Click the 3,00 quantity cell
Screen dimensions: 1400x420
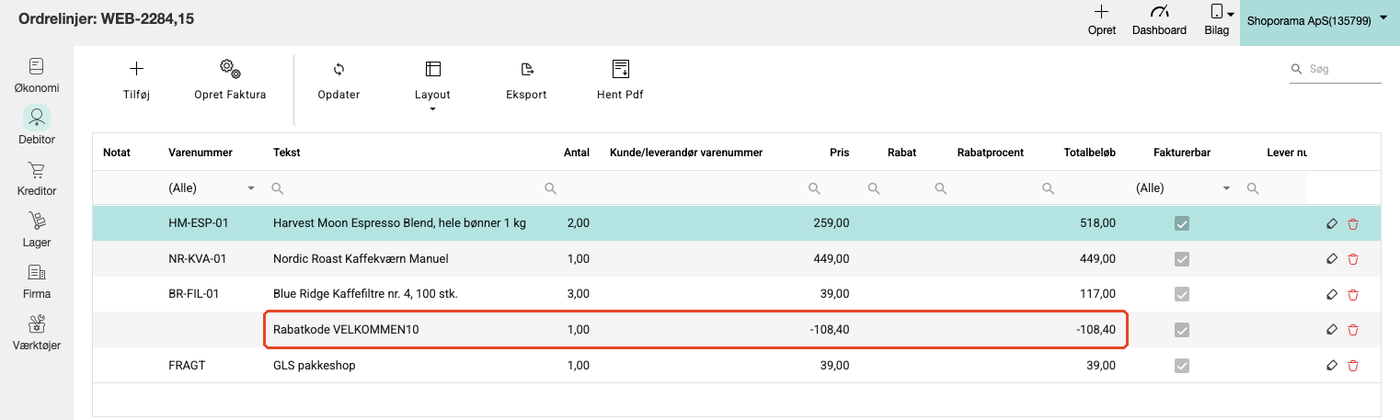pos(578,294)
